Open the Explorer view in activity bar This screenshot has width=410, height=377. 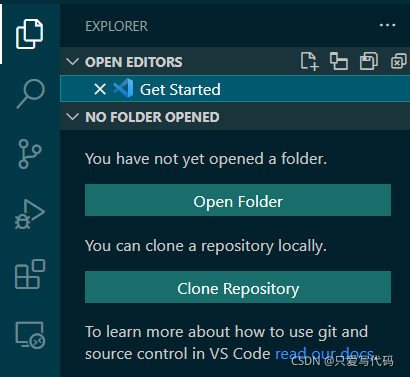point(30,34)
